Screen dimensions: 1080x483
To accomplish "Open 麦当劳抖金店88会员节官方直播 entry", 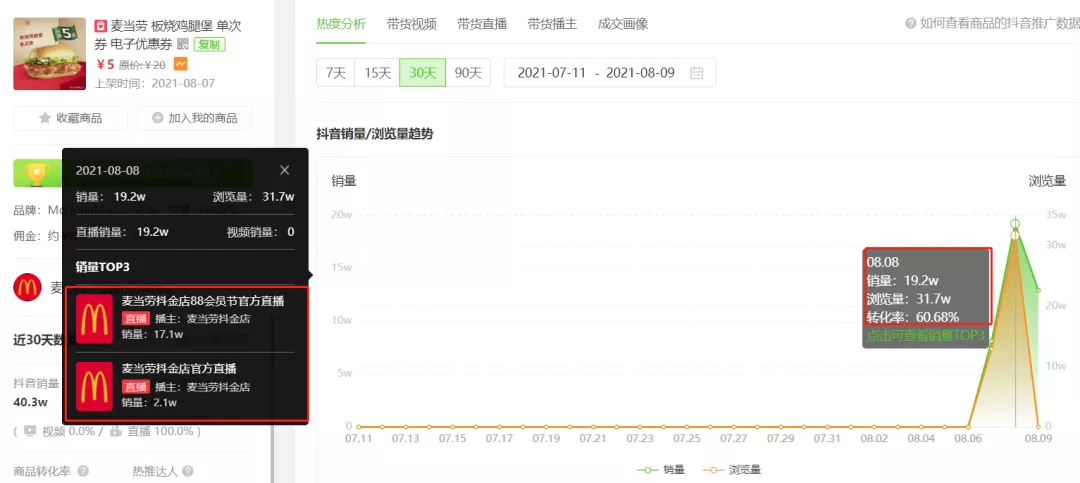I will point(185,318).
